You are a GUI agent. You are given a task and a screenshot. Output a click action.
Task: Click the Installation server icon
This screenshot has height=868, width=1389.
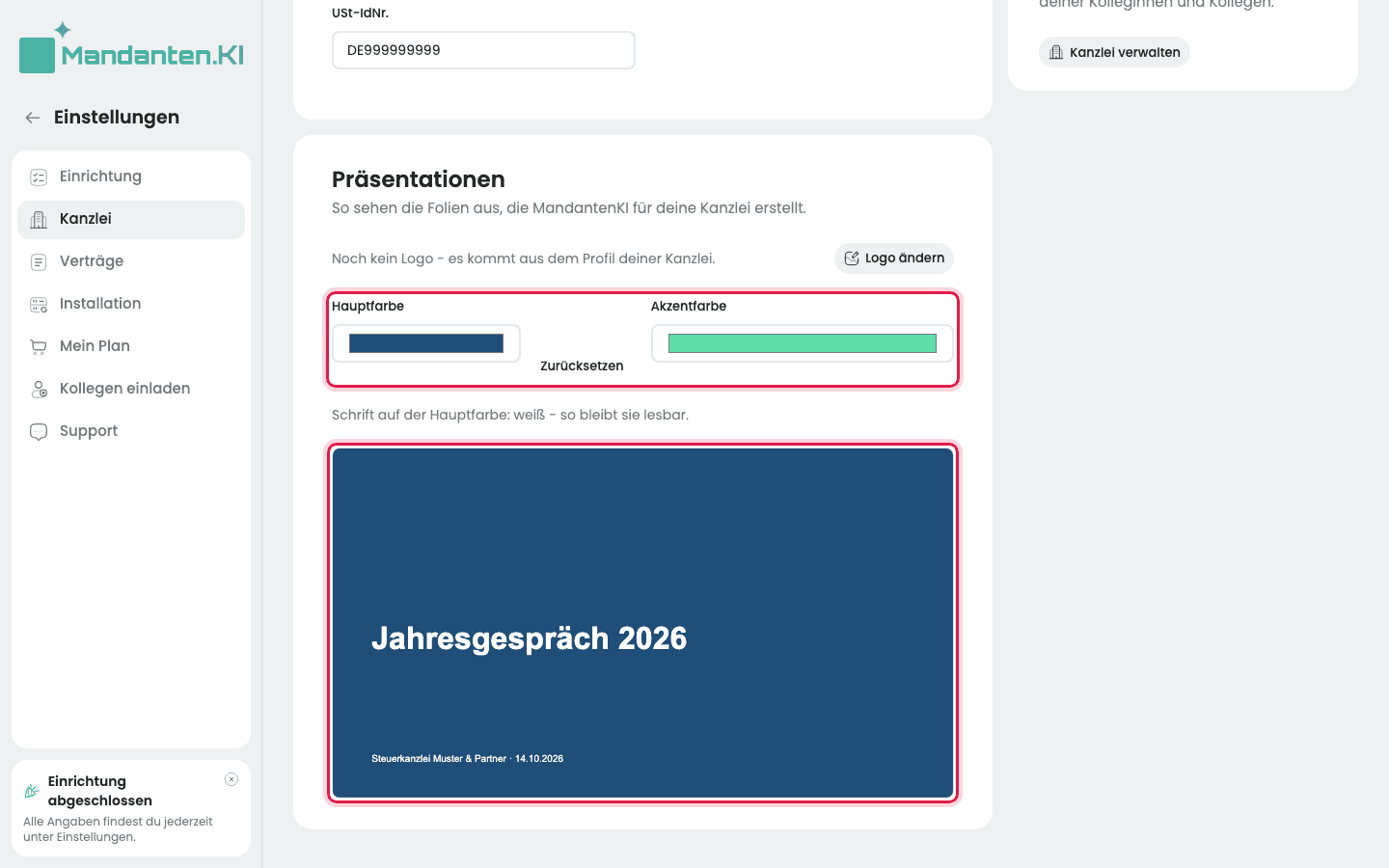(39, 304)
